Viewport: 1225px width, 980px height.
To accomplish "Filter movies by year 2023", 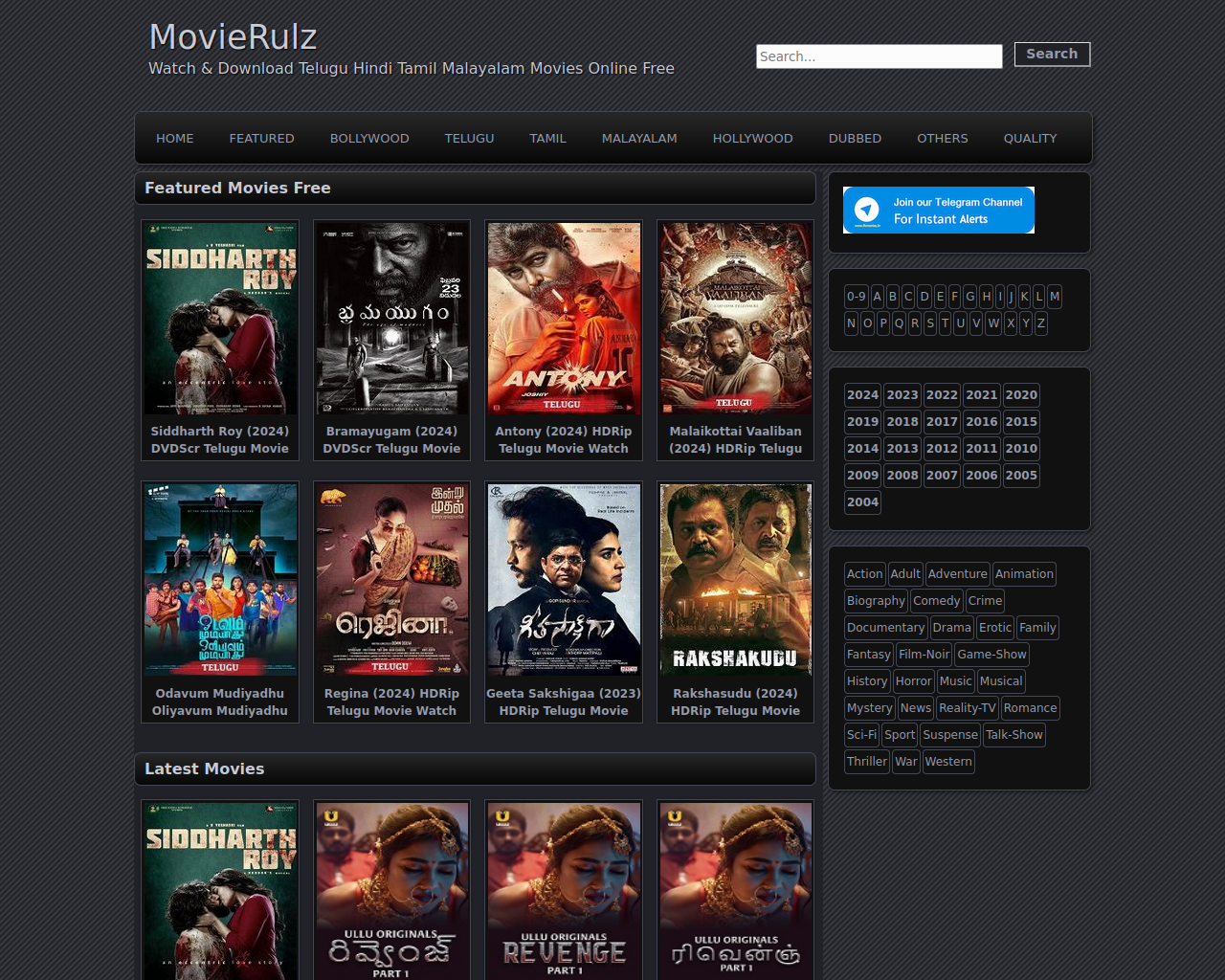I will 902,394.
